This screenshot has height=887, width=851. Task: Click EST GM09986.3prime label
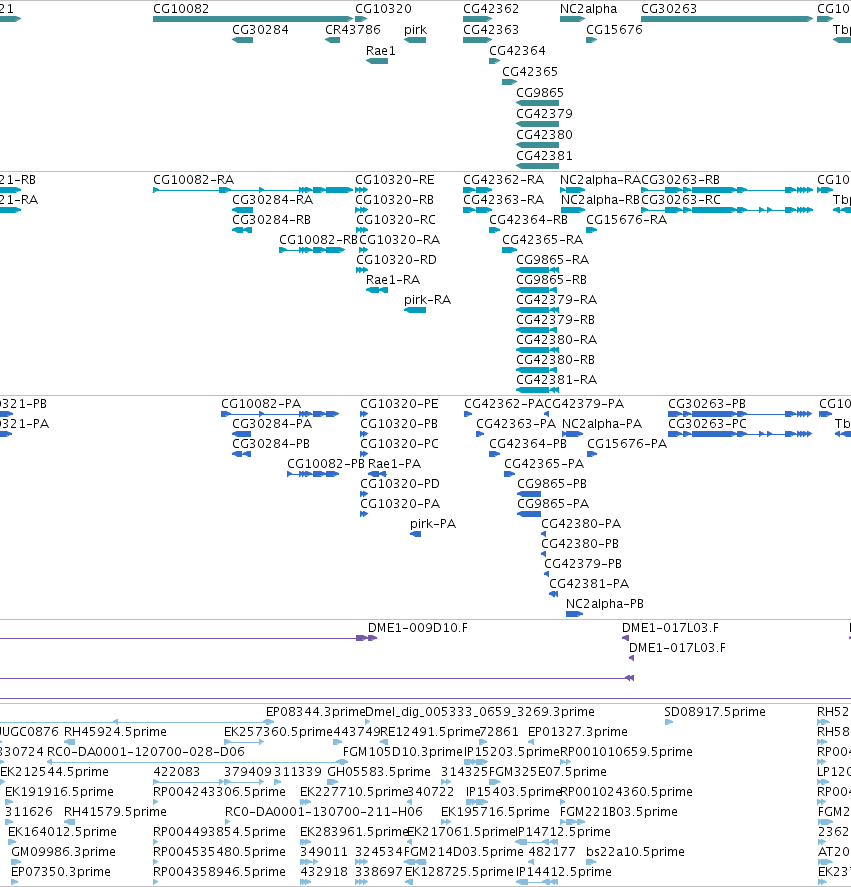click(x=63, y=851)
